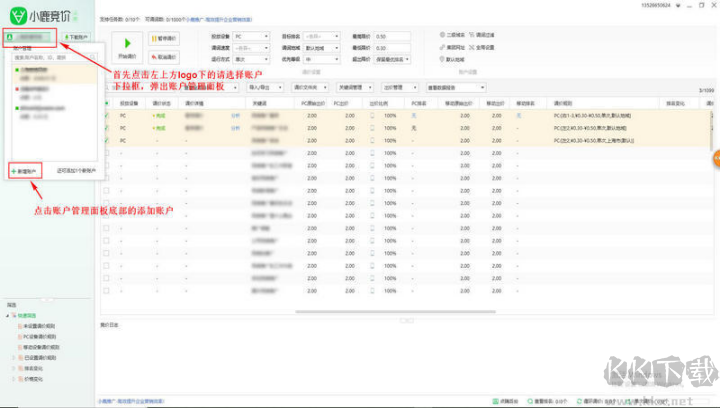Click the 暂停调价 pause button
Screen dimensions: 720x408
168,39
